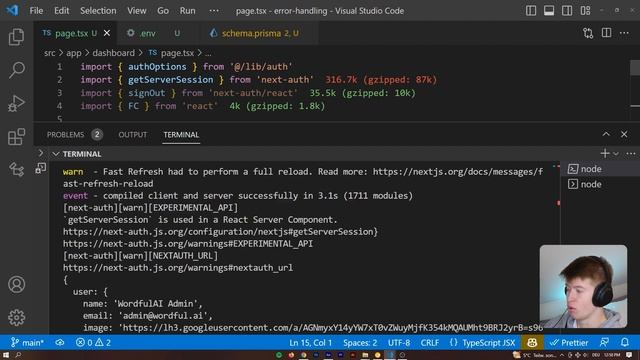Open googleusercontent image URL in terminal

pos(333,328)
